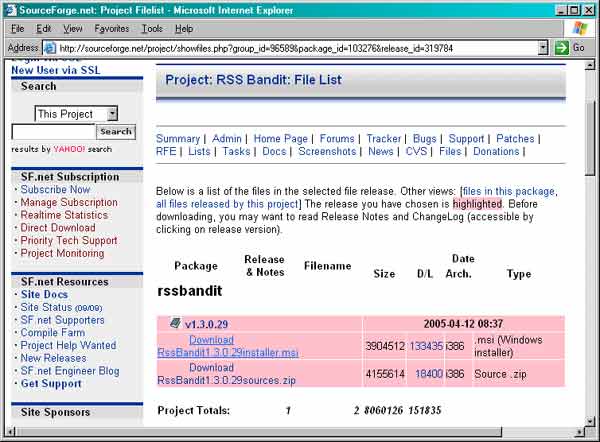Open the News link
The image size is (600, 442).
pos(381,151)
